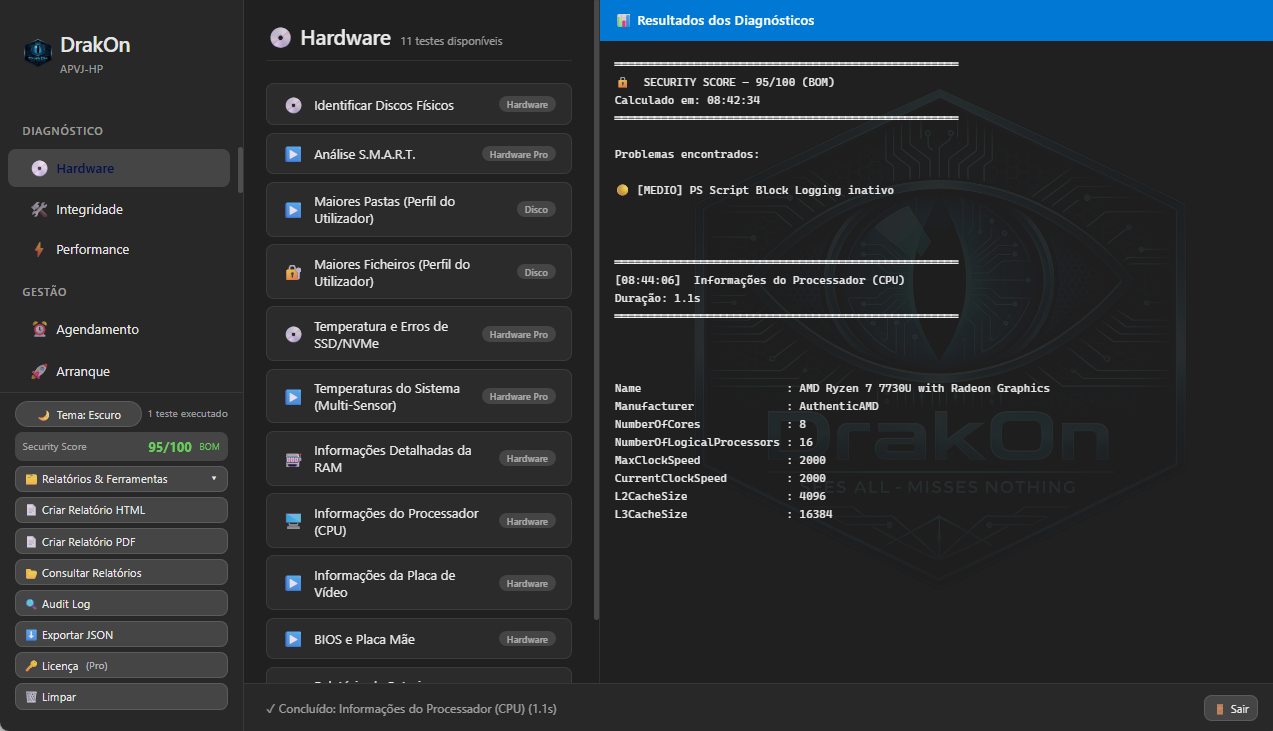Click the Sair exit button

[x=1231, y=709]
